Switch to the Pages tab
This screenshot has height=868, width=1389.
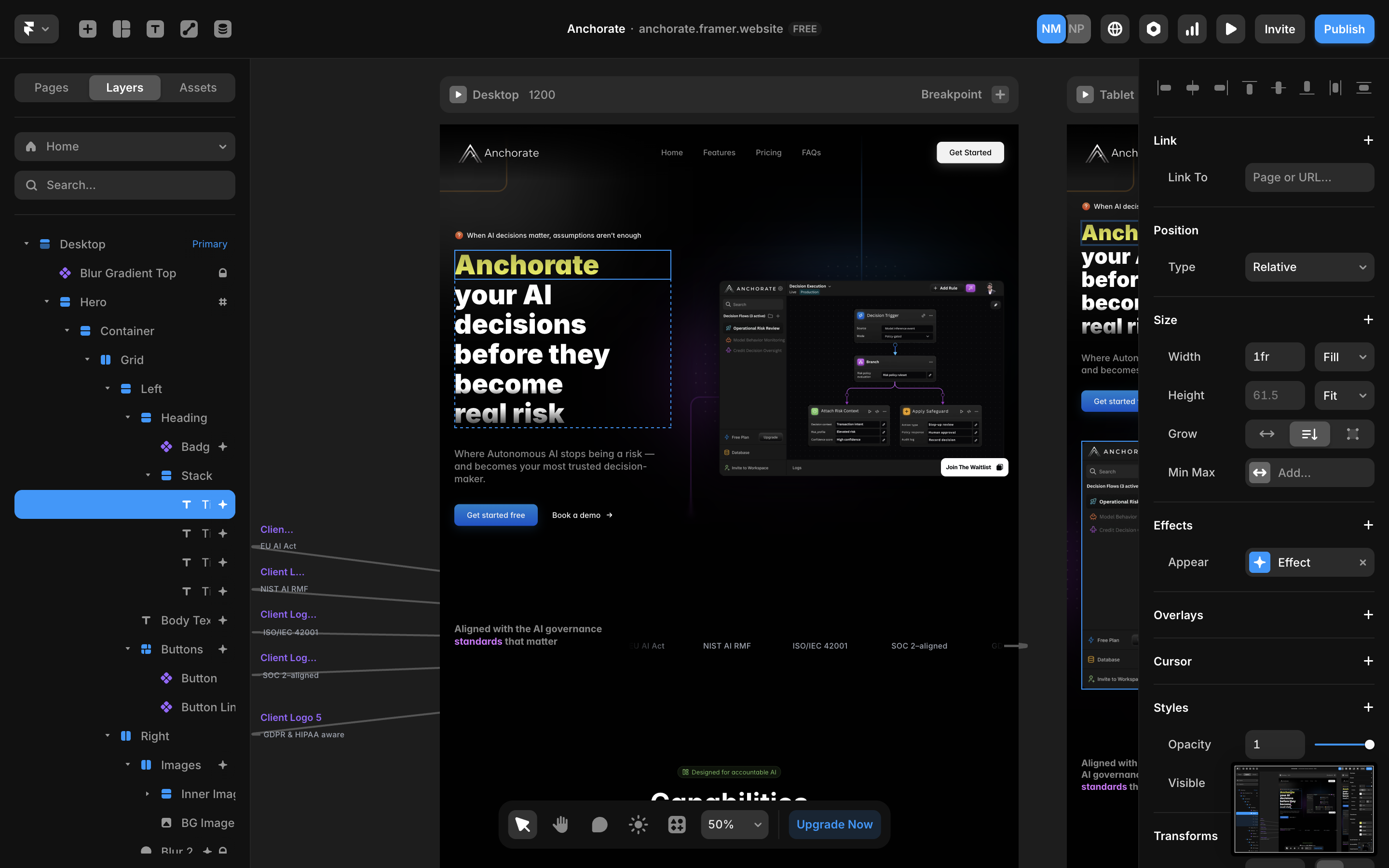pyautogui.click(x=51, y=87)
